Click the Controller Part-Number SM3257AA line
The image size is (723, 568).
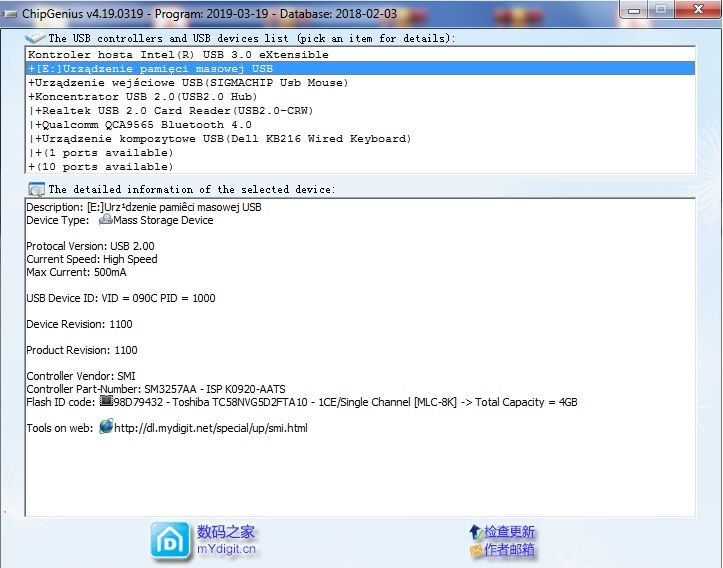156,389
